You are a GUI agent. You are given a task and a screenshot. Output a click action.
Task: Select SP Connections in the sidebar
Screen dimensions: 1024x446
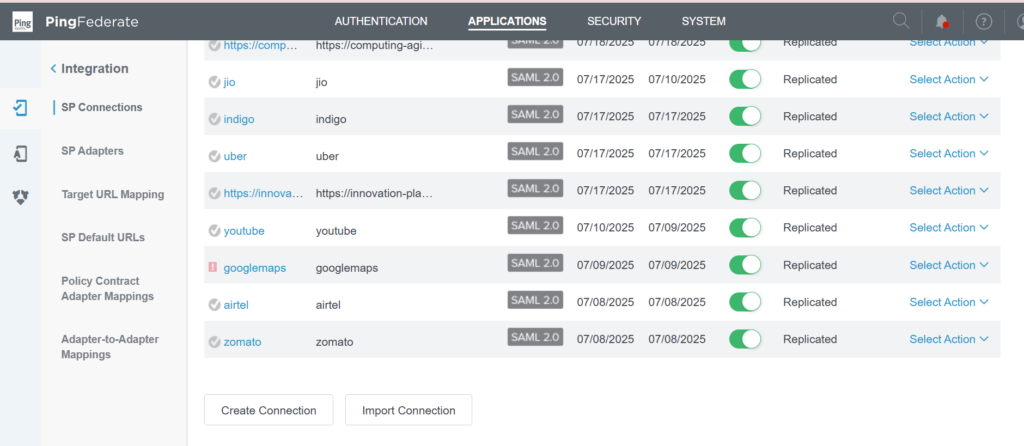tap(102, 107)
